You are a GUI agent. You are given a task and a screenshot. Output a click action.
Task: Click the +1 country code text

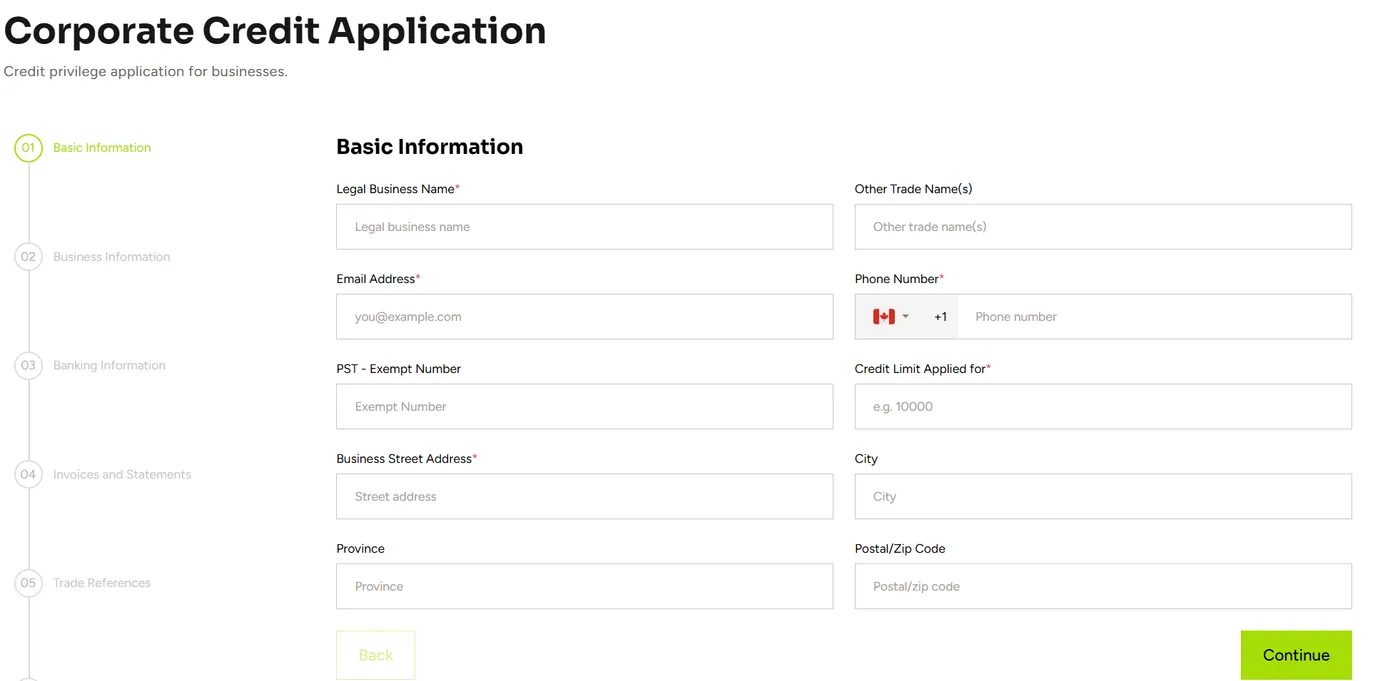[940, 317]
